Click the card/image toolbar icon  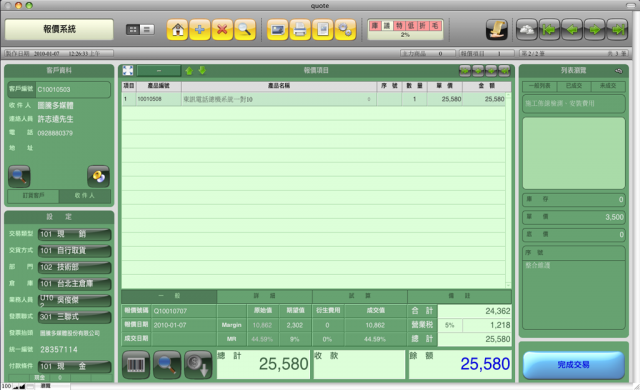click(x=278, y=30)
